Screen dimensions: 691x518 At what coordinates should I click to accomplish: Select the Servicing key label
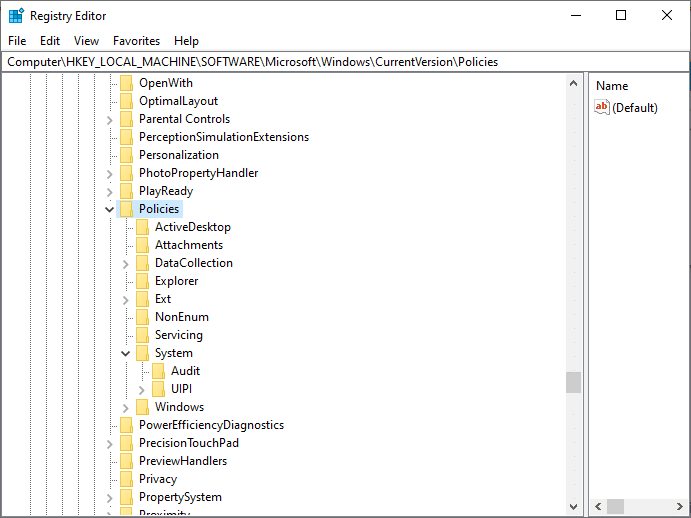tap(178, 335)
